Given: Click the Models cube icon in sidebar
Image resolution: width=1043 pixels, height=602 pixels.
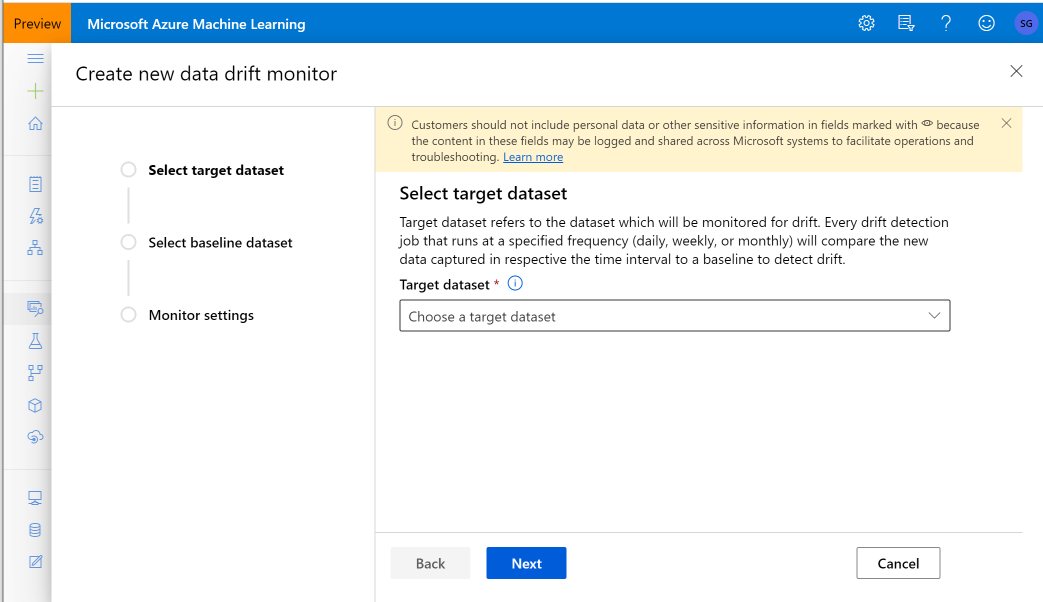Looking at the screenshot, I should tap(36, 405).
